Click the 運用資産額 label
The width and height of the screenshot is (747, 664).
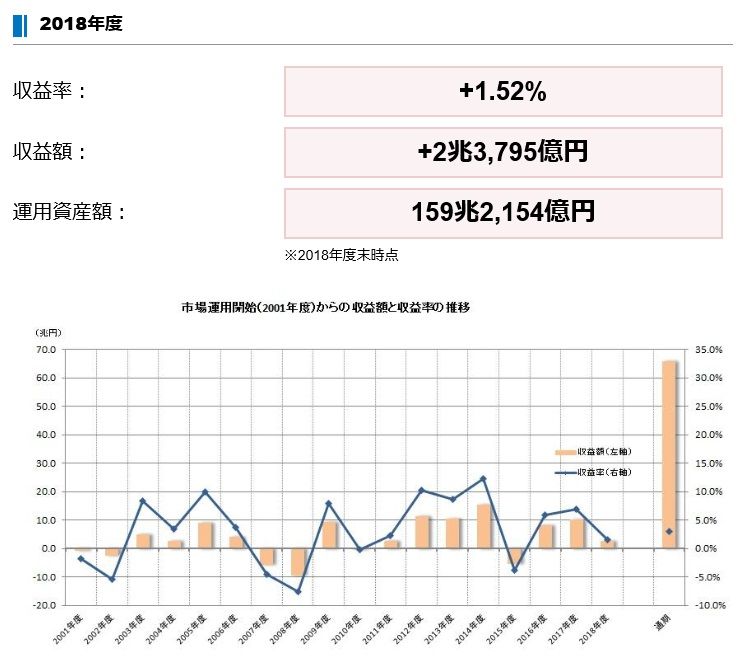click(70, 212)
